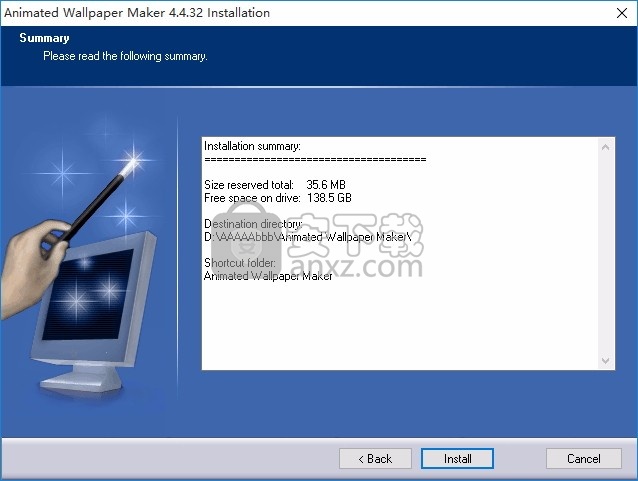Click the summary box scroll down arrow
638x481 pixels.
coord(606,360)
